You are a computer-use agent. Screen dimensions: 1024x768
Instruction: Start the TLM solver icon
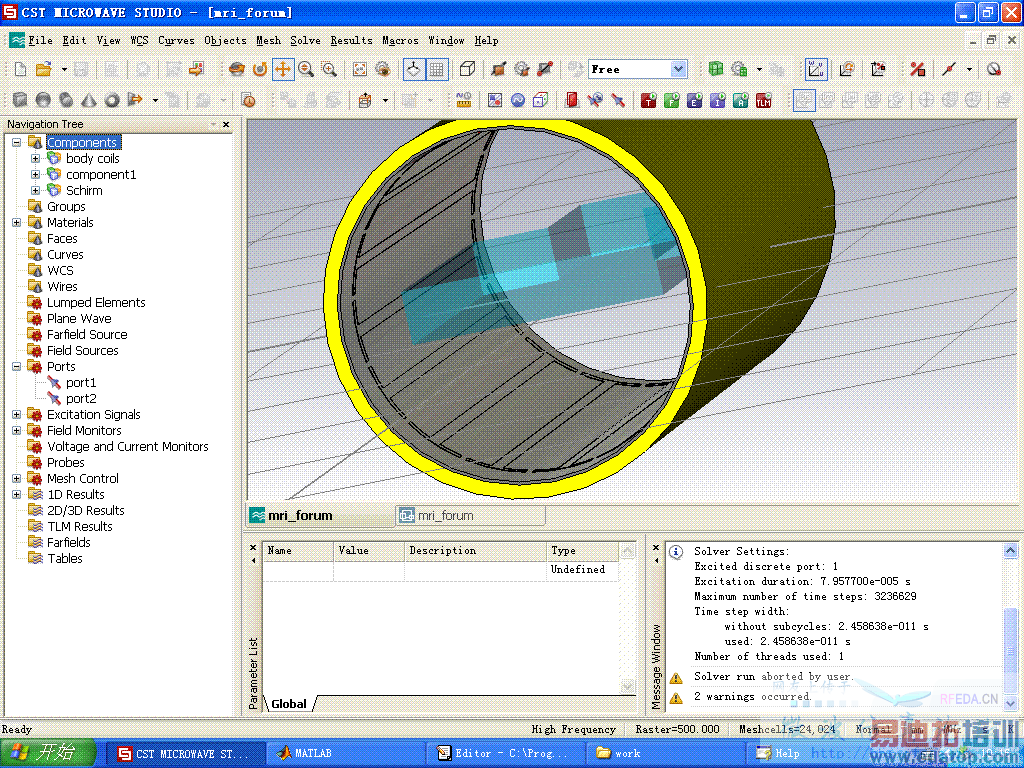point(763,100)
